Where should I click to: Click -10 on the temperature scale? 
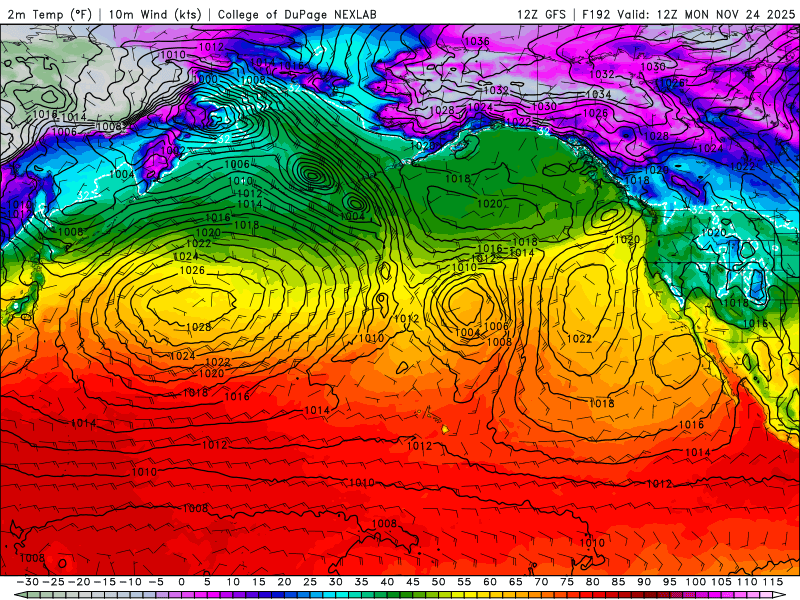pyautogui.click(x=130, y=582)
